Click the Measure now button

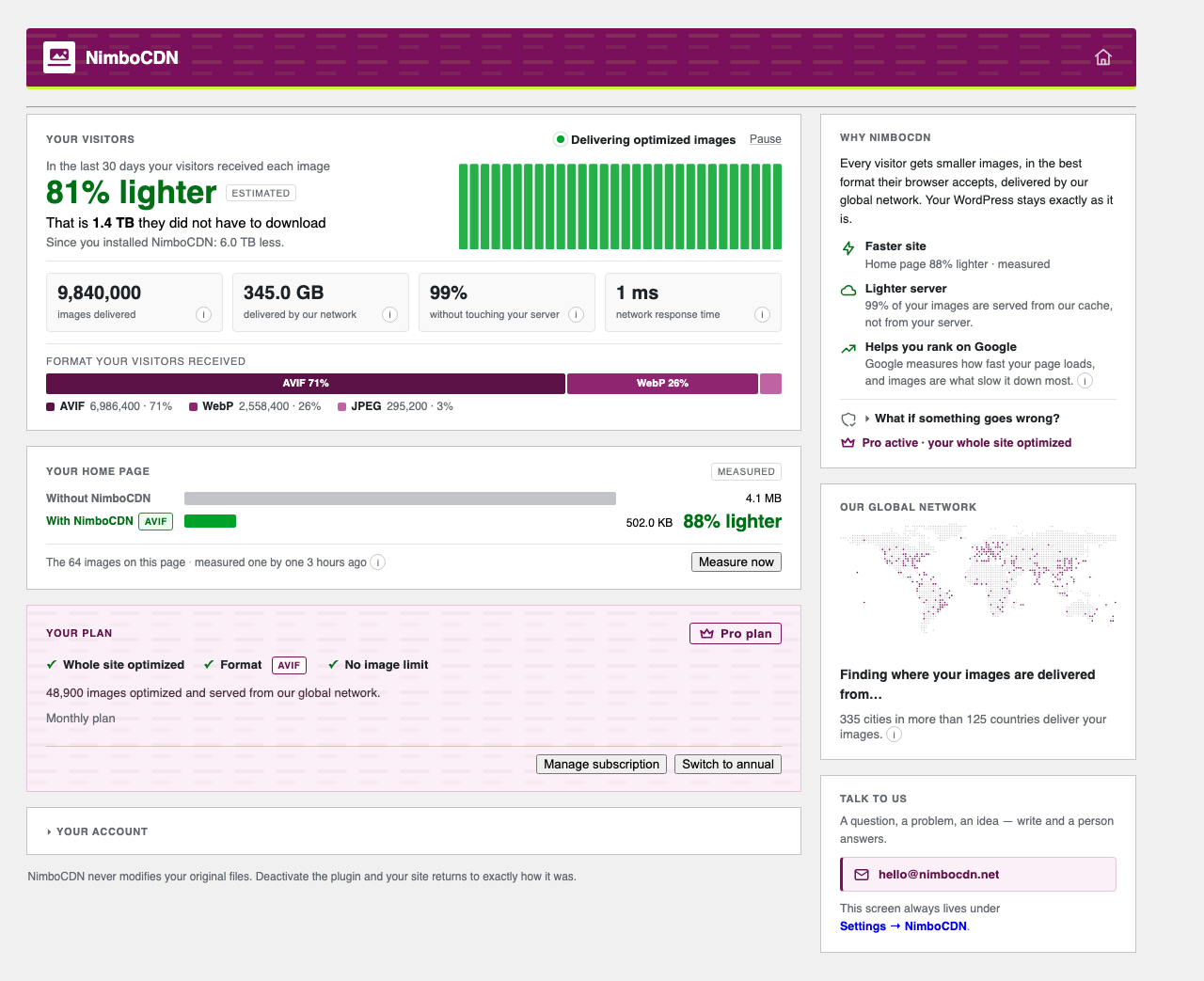click(x=737, y=562)
